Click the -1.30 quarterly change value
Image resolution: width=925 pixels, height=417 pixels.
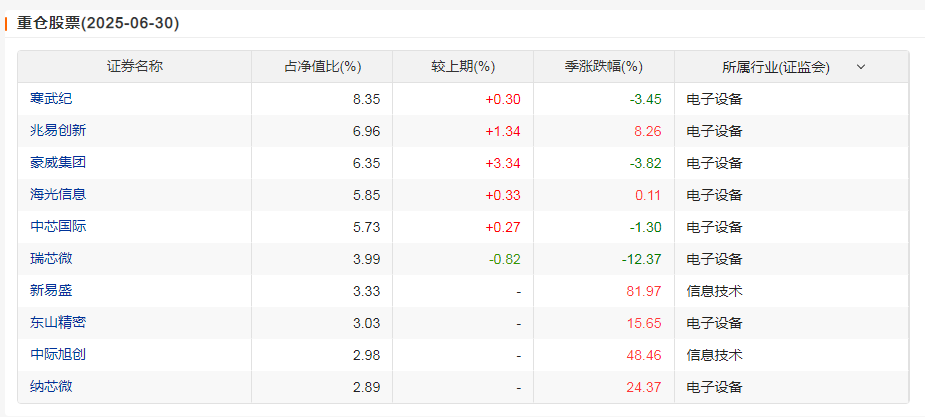[646, 227]
